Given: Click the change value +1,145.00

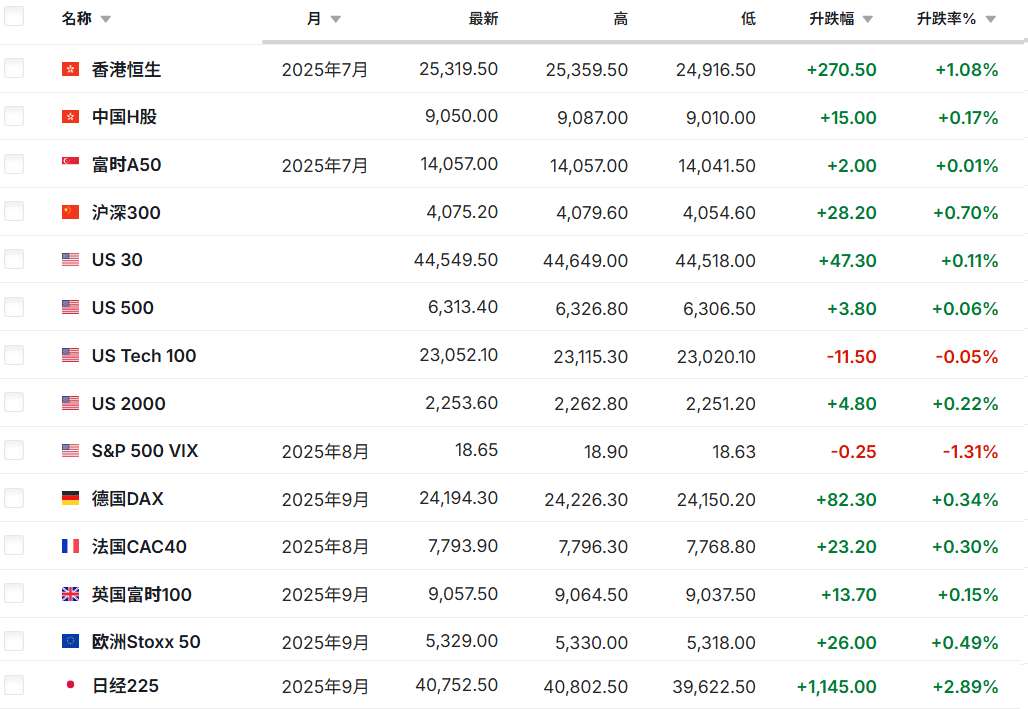Looking at the screenshot, I should (x=836, y=687).
